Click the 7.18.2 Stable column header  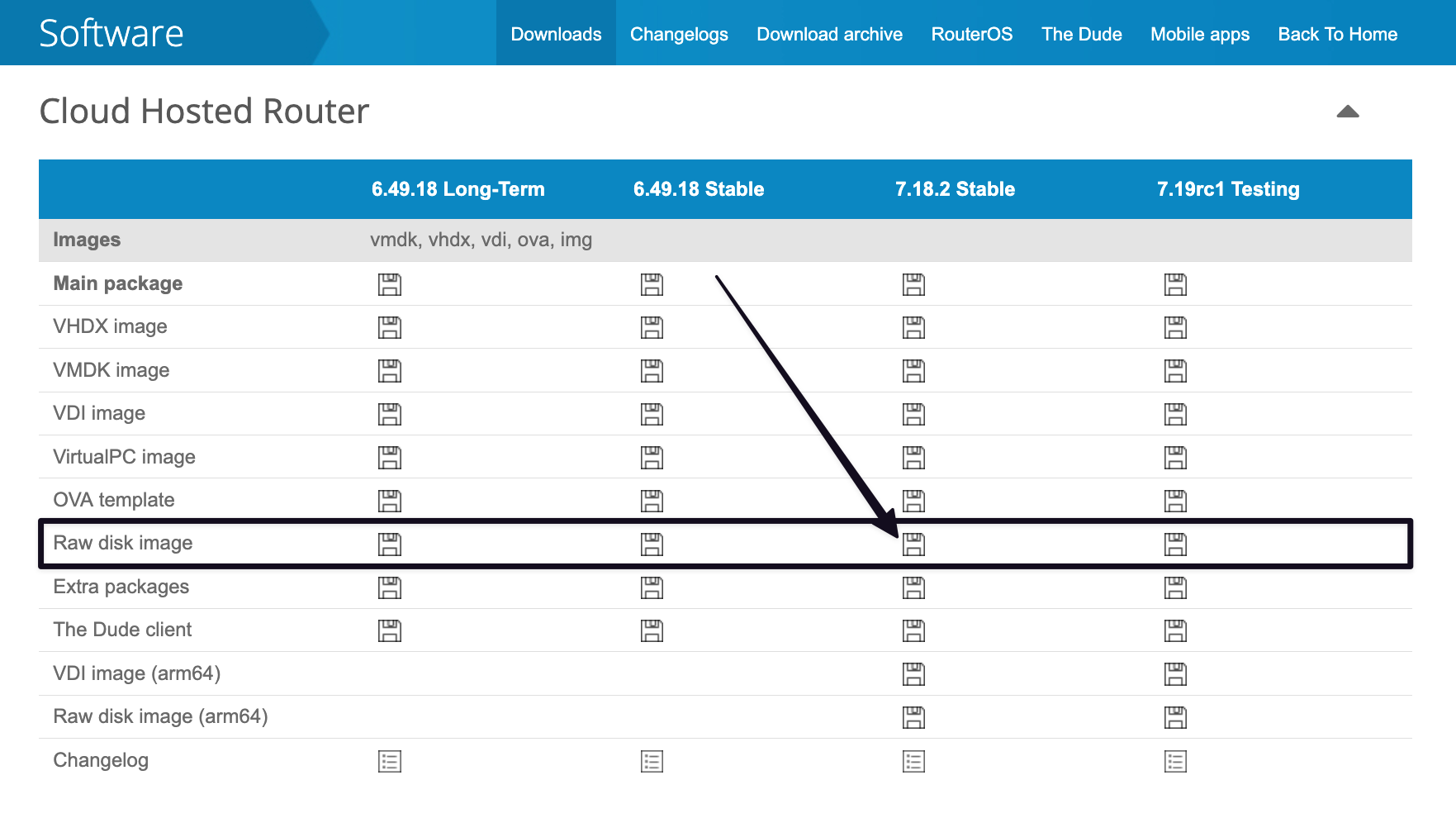click(955, 189)
